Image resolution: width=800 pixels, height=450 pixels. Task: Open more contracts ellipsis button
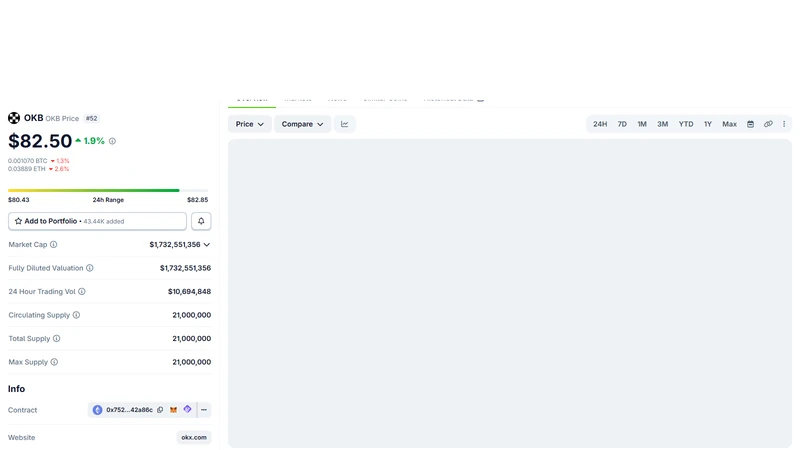(x=204, y=410)
